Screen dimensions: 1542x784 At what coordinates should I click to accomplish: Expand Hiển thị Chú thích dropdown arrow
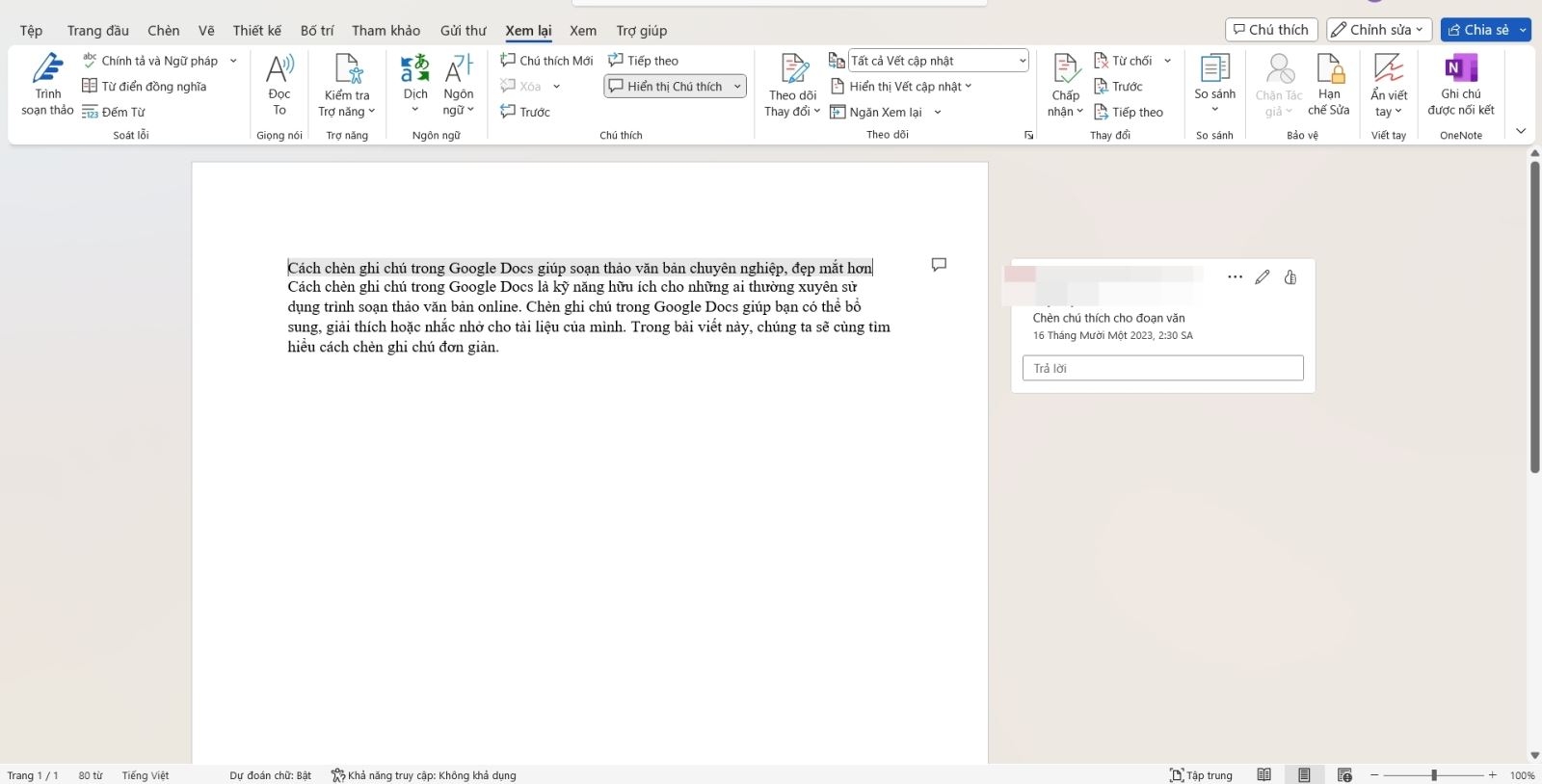pyautogui.click(x=738, y=87)
